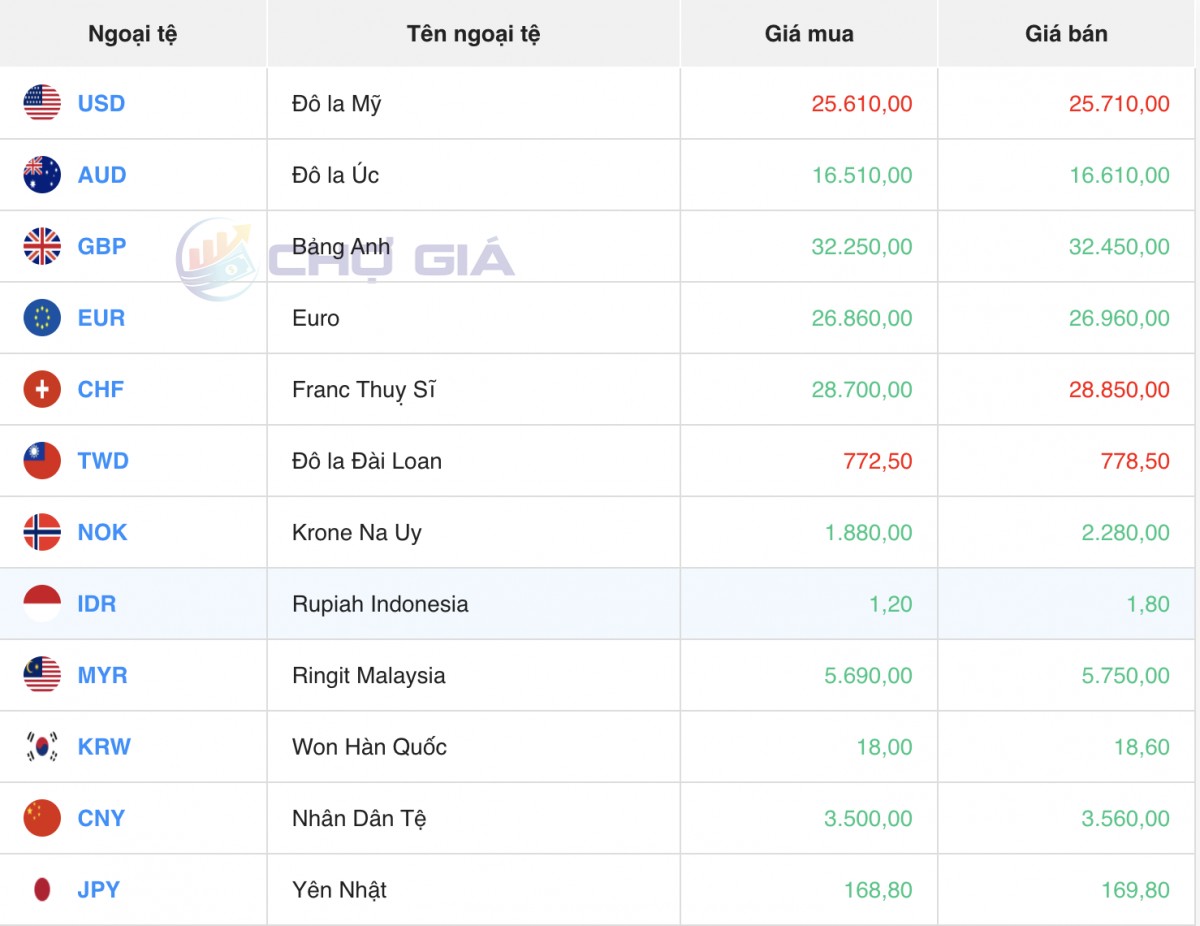Select the UK flag beside GBP
Screen dimensions: 1200x926
[42, 246]
